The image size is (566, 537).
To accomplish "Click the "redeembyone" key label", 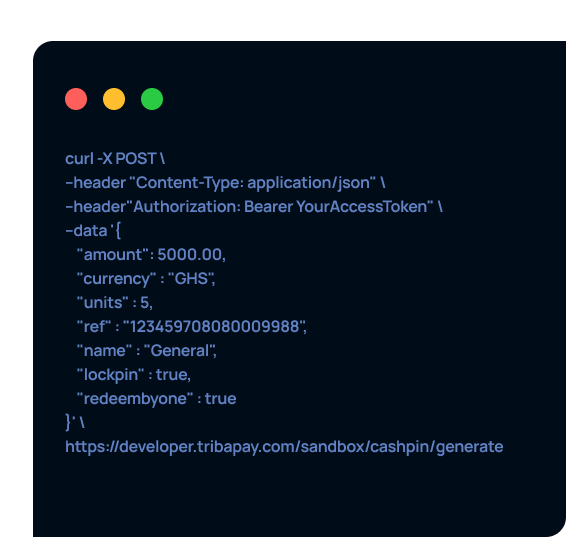I will click(135, 399).
